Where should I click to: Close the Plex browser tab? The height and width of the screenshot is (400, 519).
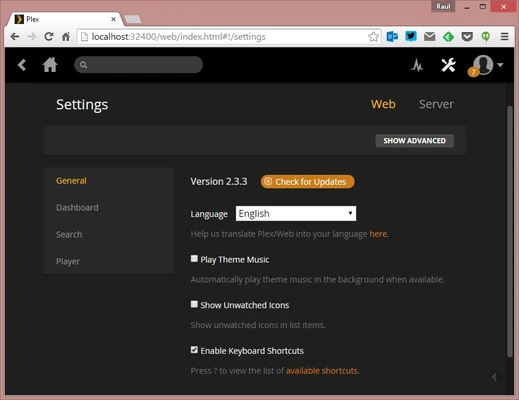[113, 19]
